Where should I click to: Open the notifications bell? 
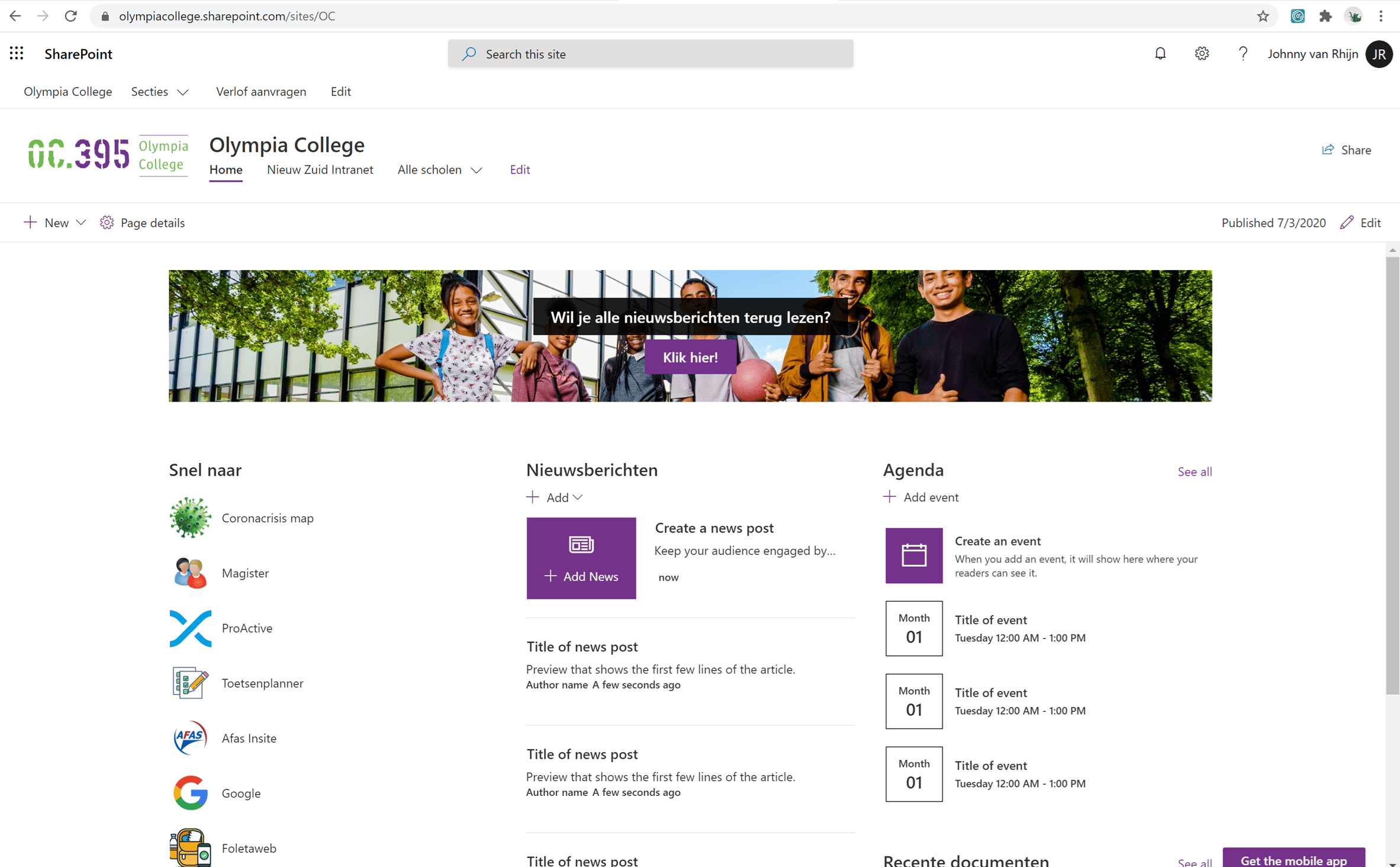1160,54
